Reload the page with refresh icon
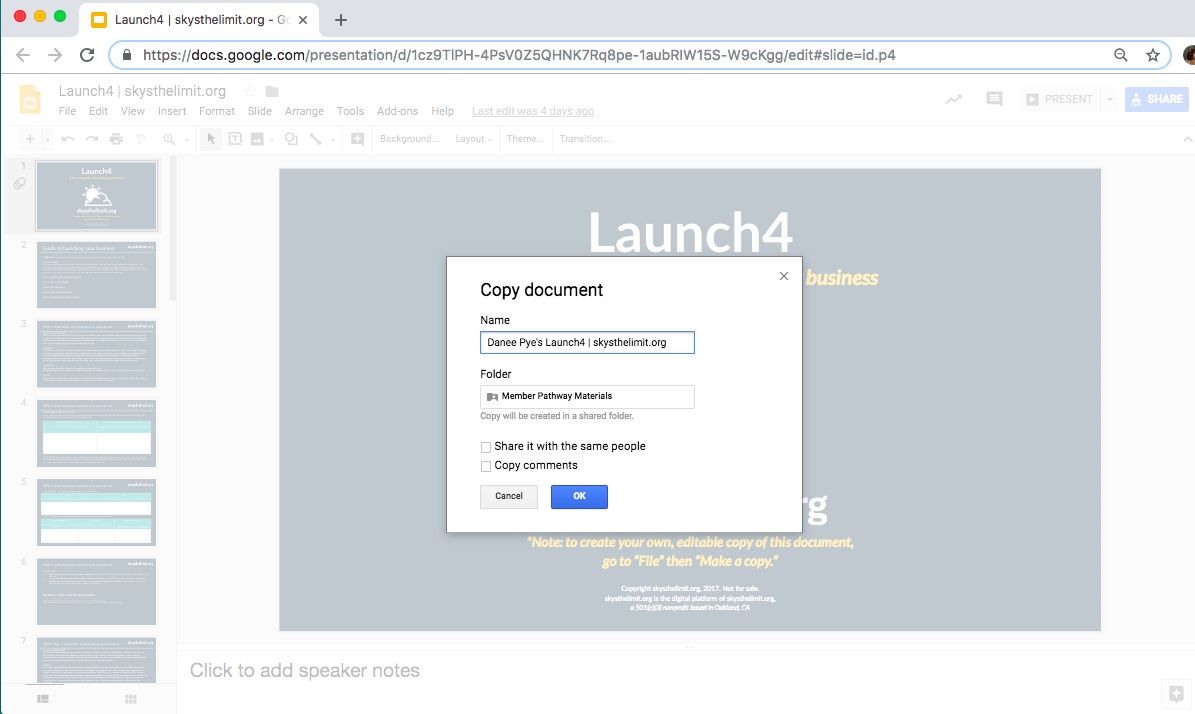 pyautogui.click(x=87, y=55)
